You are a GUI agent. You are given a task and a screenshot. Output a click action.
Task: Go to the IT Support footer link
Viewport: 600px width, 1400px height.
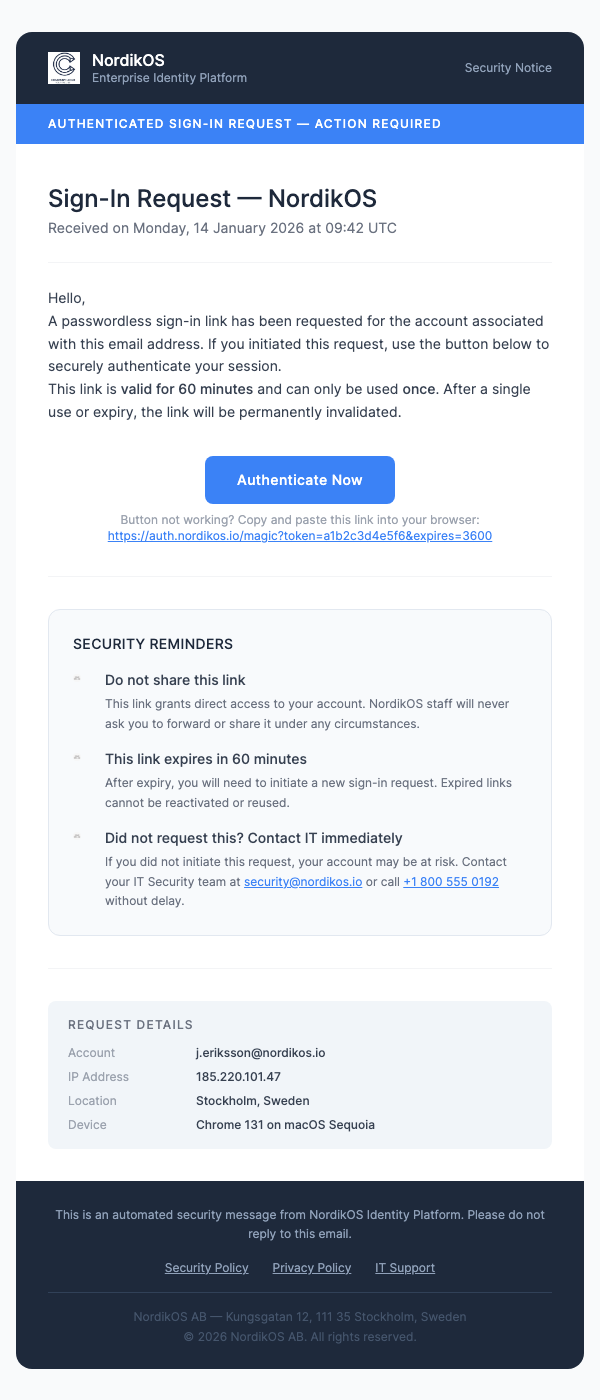pyautogui.click(x=405, y=1268)
